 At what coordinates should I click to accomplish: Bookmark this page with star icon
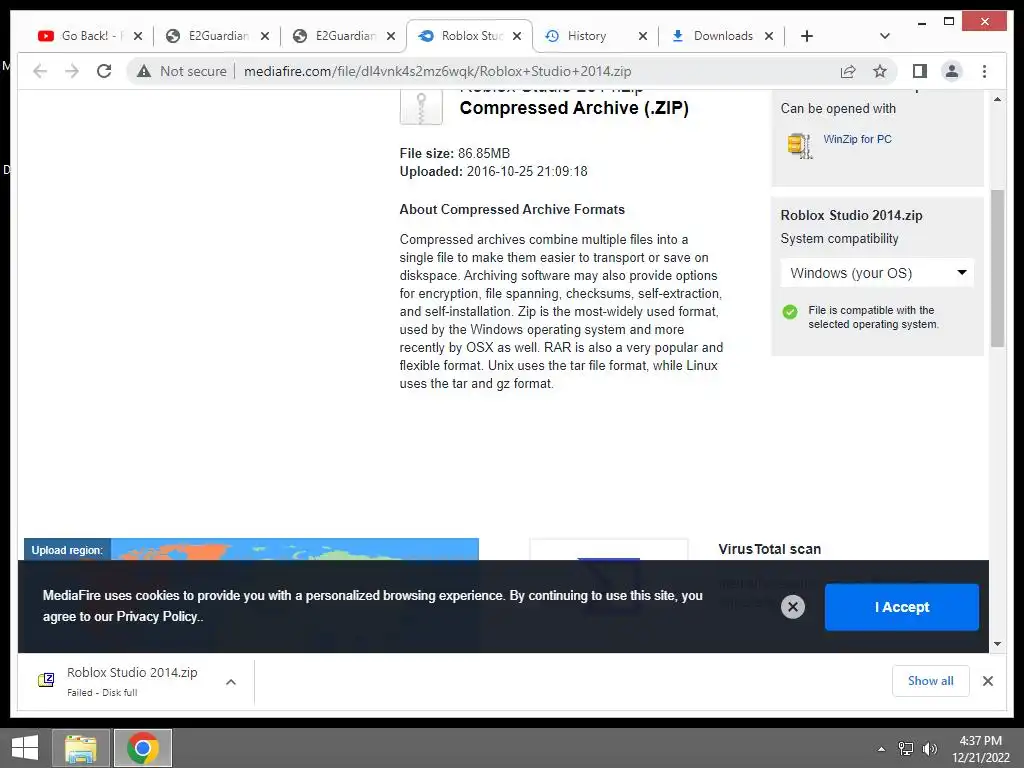tap(880, 71)
